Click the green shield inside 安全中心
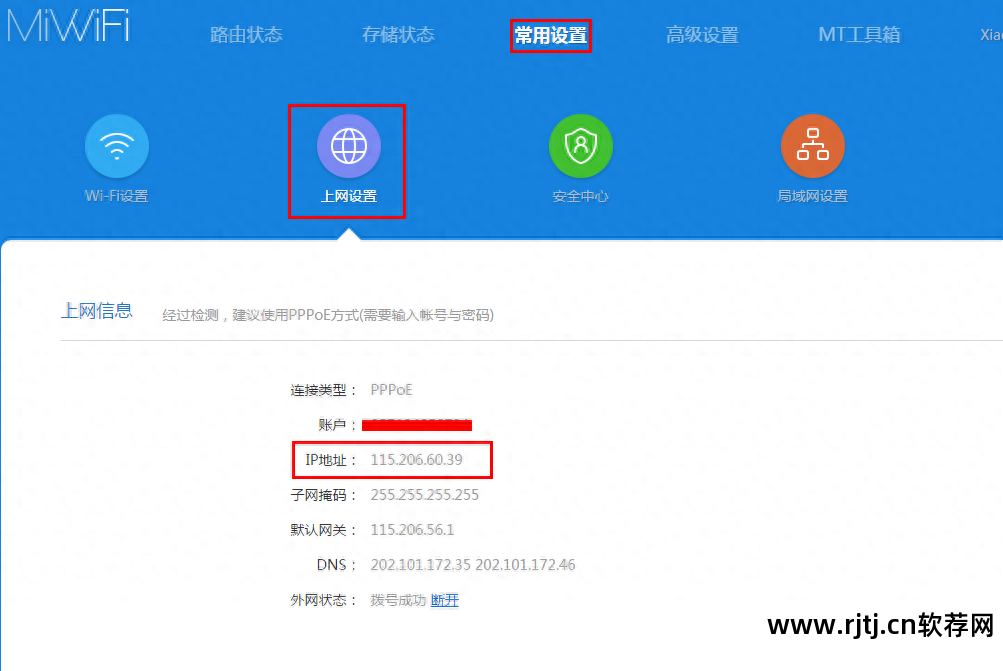This screenshot has height=671, width=1003. coord(580,145)
